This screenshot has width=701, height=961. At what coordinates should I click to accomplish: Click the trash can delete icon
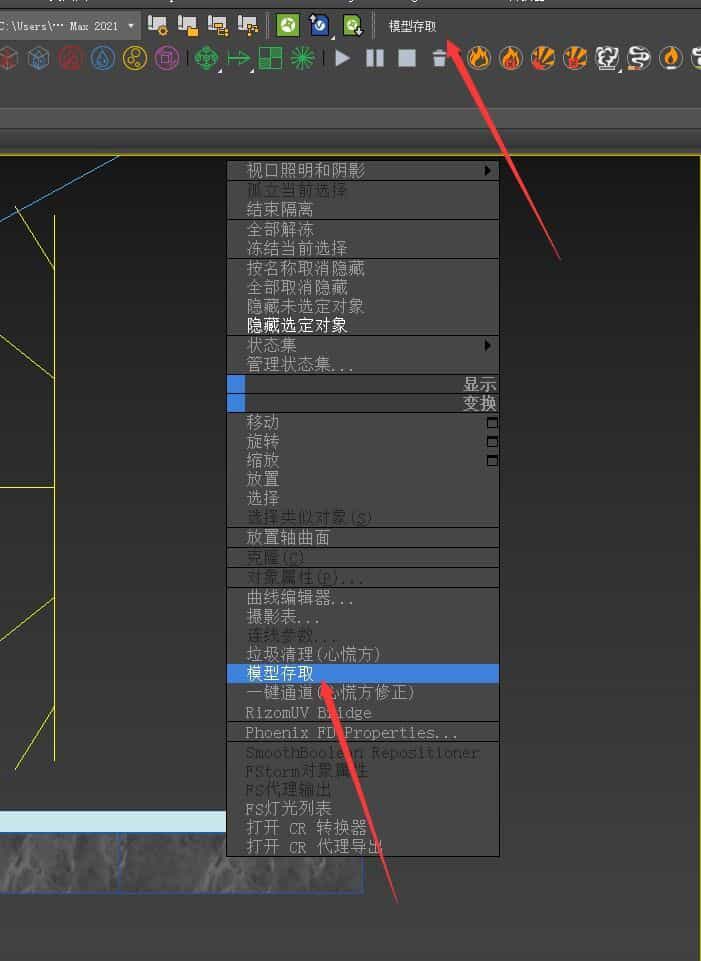coord(439,59)
